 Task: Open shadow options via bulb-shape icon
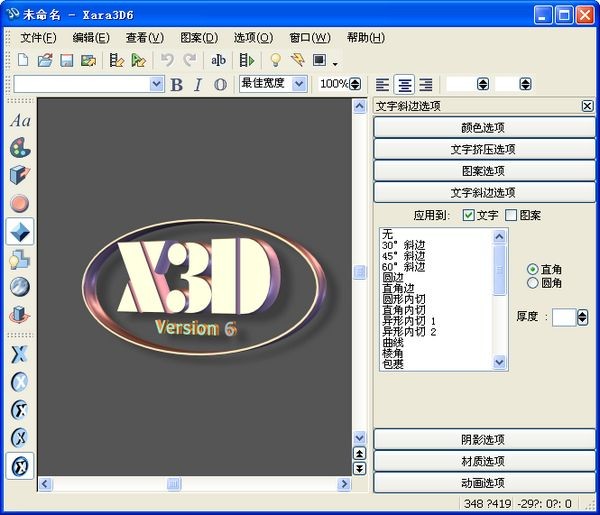(x=20, y=260)
